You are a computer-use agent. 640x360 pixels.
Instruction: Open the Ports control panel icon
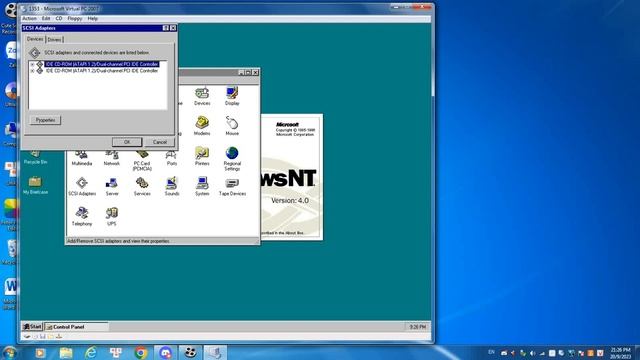tap(172, 158)
